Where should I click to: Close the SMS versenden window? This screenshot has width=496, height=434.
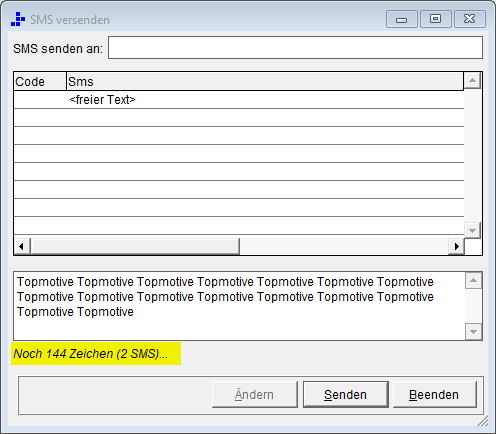pyautogui.click(x=470, y=19)
